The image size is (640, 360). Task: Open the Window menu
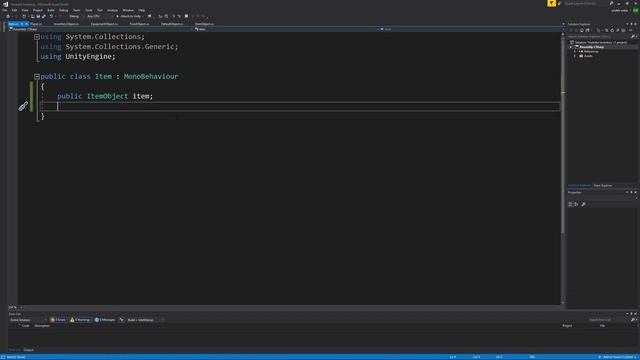128,10
